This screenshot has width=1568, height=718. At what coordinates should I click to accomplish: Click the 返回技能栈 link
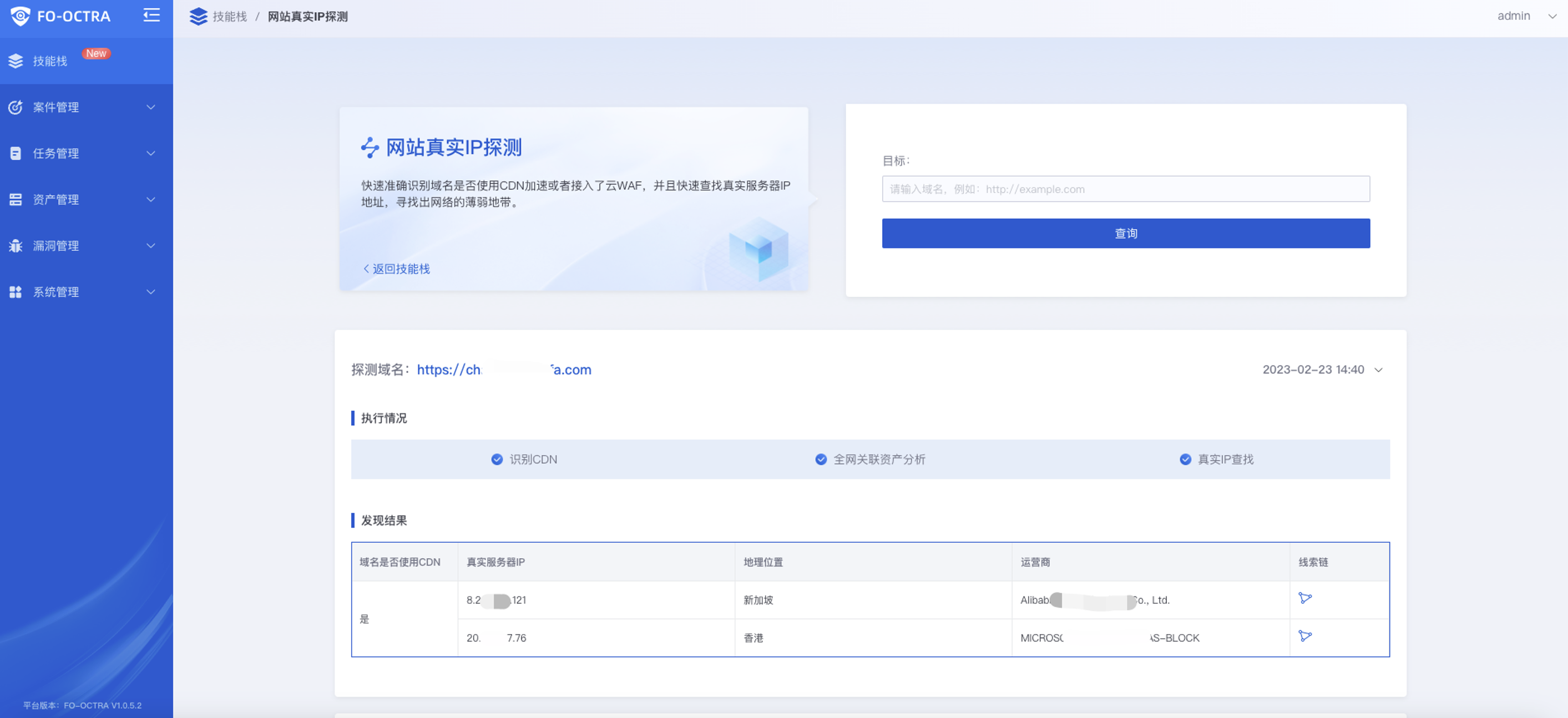point(397,269)
